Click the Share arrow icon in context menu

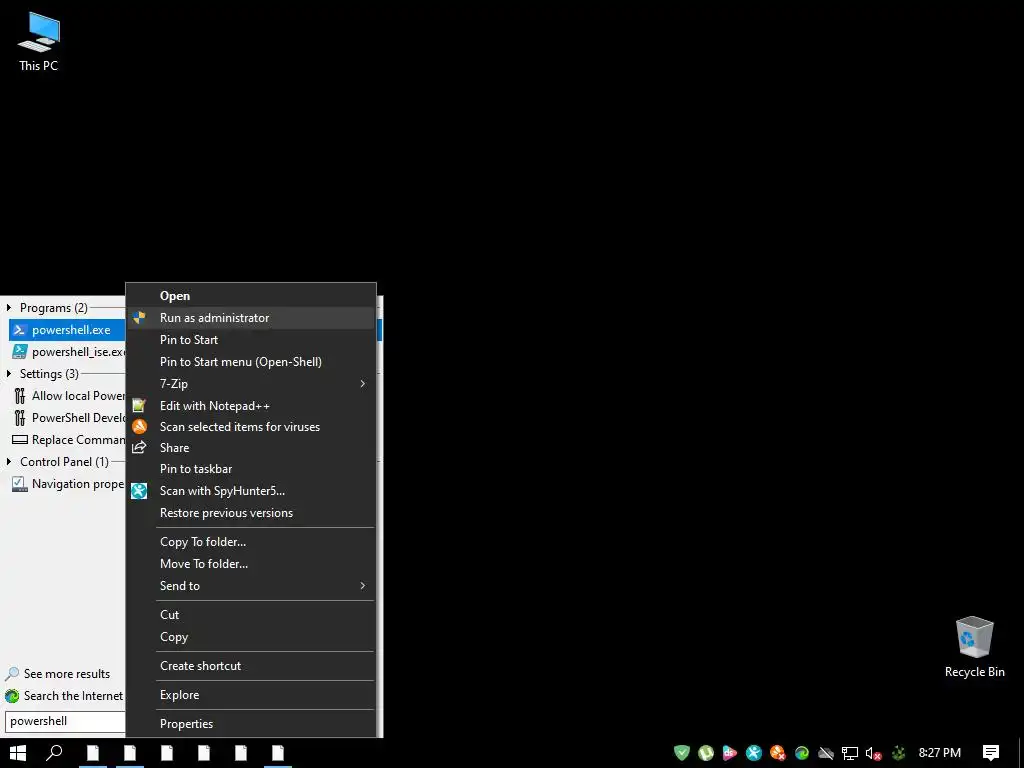pyautogui.click(x=139, y=447)
